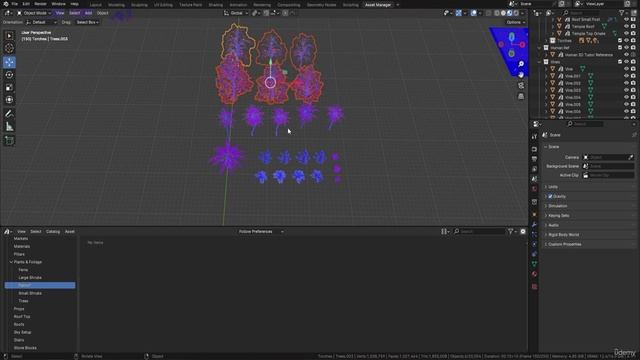This screenshot has height=360, width=640.
Task: Select the Trees catalog
Action: tap(23, 301)
